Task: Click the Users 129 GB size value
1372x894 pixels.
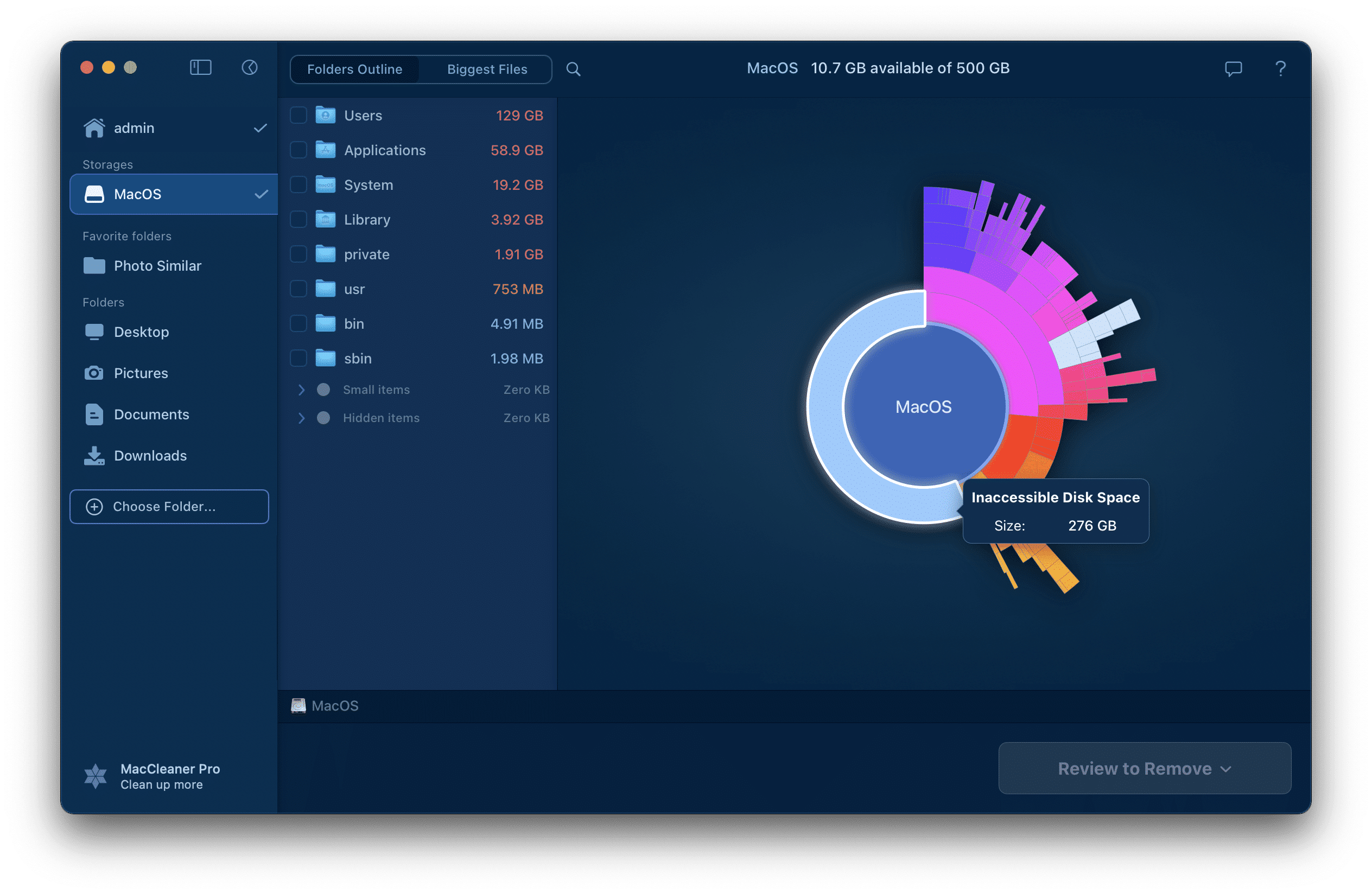Action: pyautogui.click(x=519, y=115)
